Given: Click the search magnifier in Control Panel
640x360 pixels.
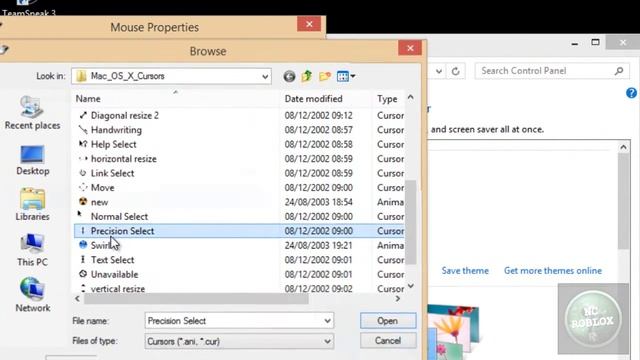Looking at the screenshot, I should (x=619, y=71).
